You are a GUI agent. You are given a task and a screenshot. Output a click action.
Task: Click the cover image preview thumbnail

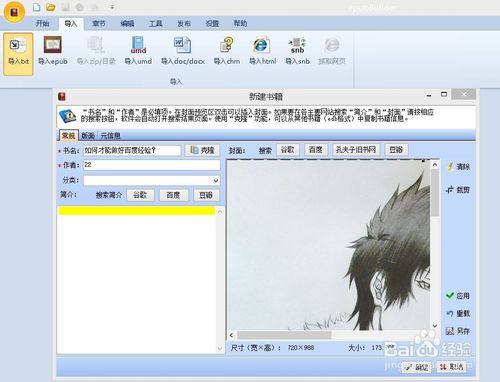(x=329, y=245)
